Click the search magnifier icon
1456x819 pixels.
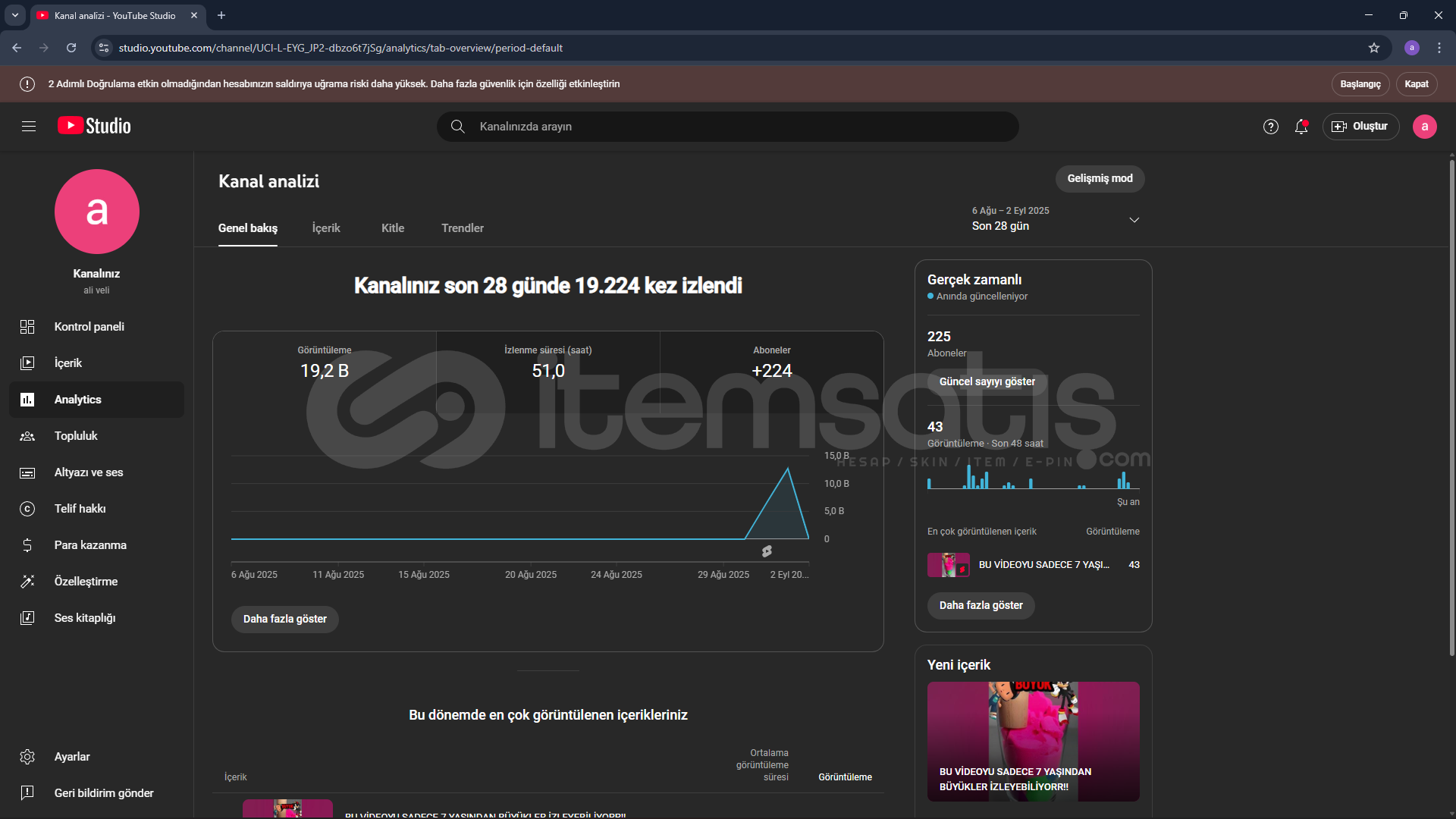click(457, 127)
